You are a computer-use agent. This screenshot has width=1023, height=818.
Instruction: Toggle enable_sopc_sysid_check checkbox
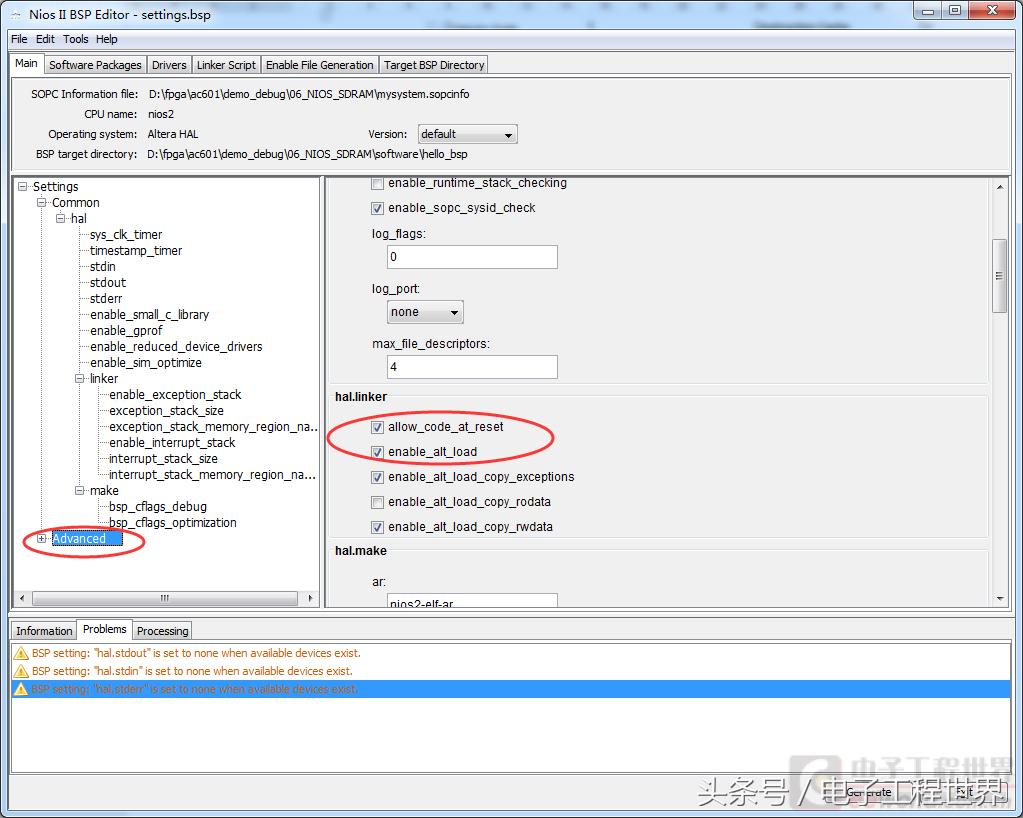[x=377, y=208]
